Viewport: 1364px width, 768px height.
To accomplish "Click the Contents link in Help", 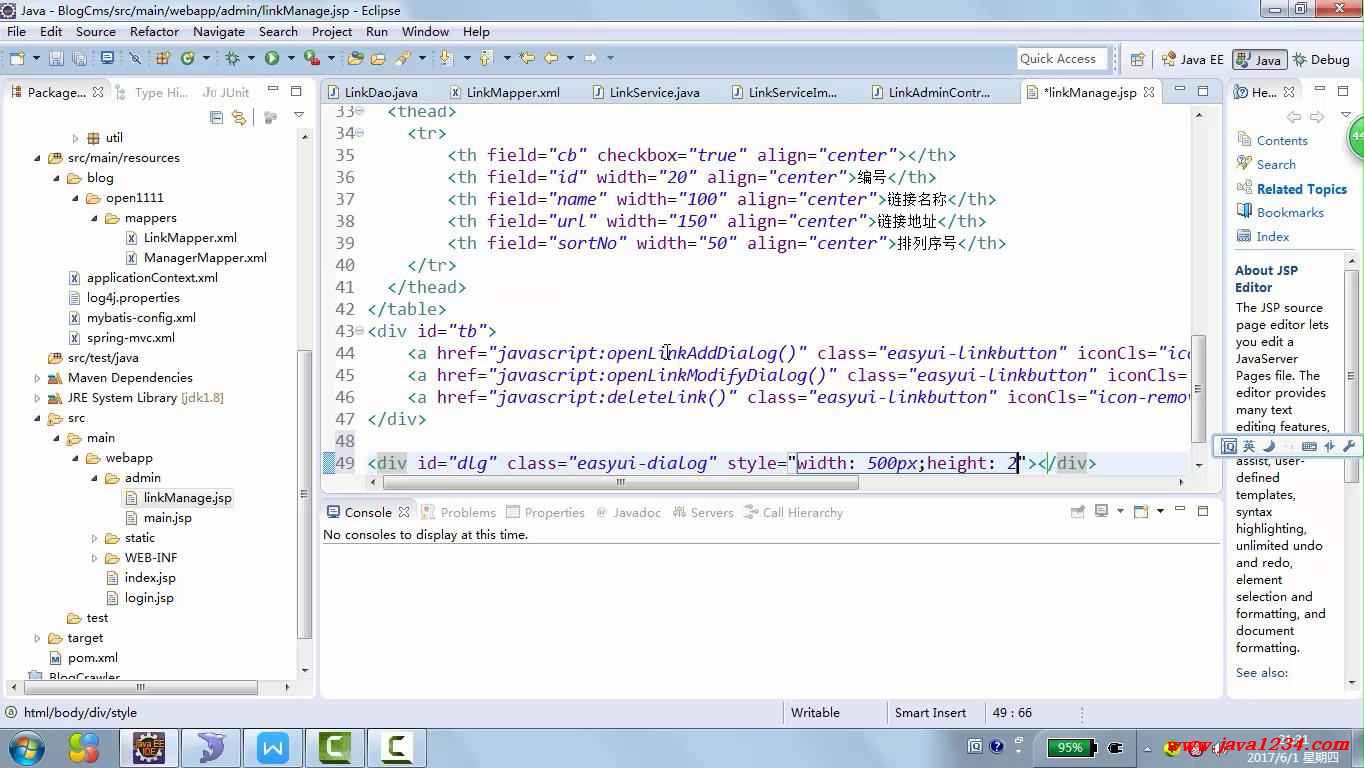I will tap(1282, 141).
